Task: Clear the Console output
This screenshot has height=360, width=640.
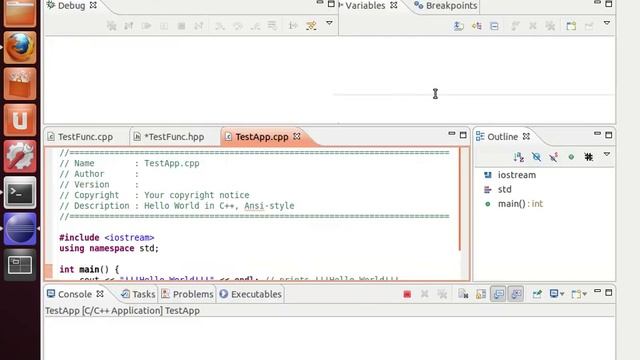Action: click(x=463, y=294)
